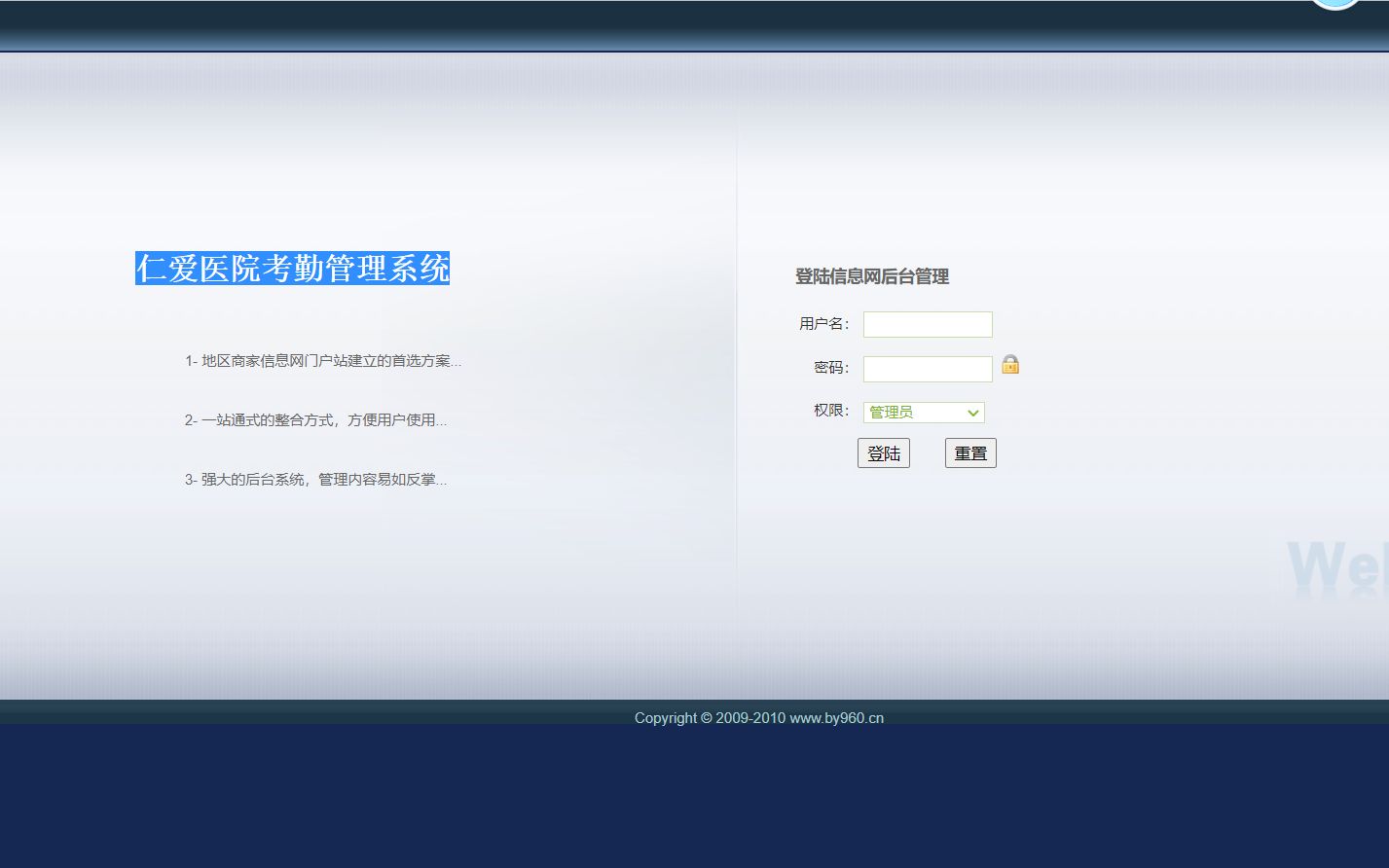Click the copyright www.by960.cn footer text

(759, 718)
